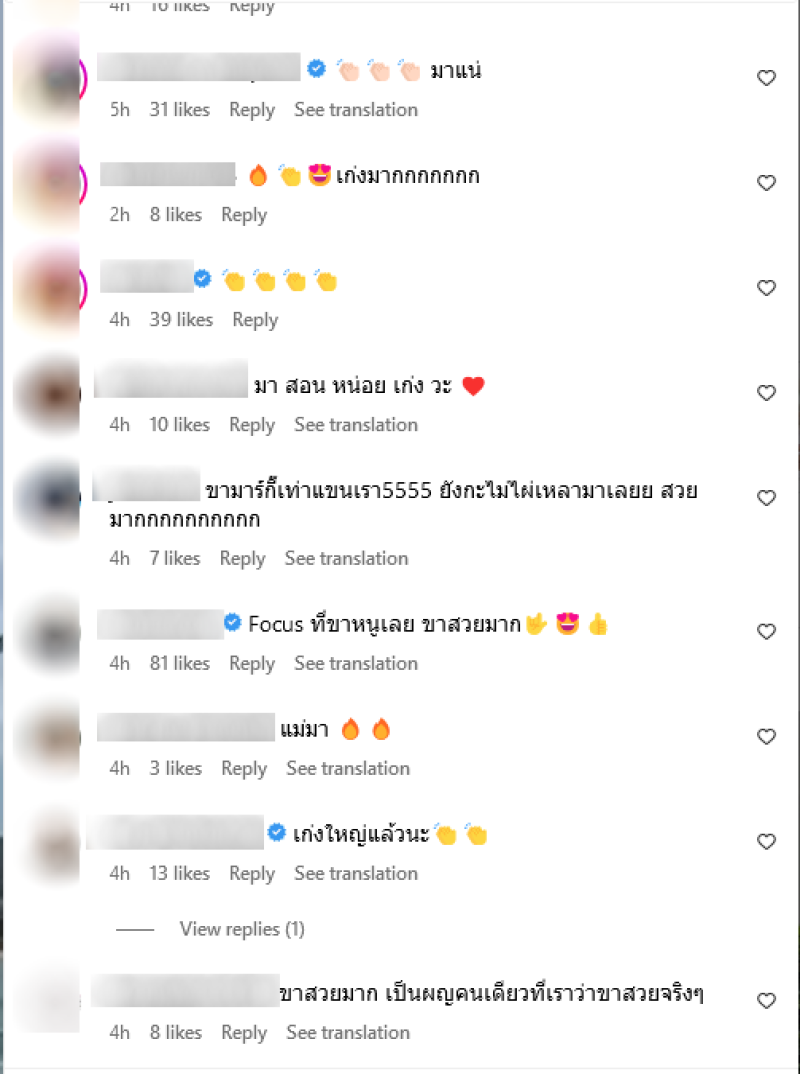
Task: Like the last comment about ขาสวยมาก
Action: pyautogui.click(x=766, y=1001)
